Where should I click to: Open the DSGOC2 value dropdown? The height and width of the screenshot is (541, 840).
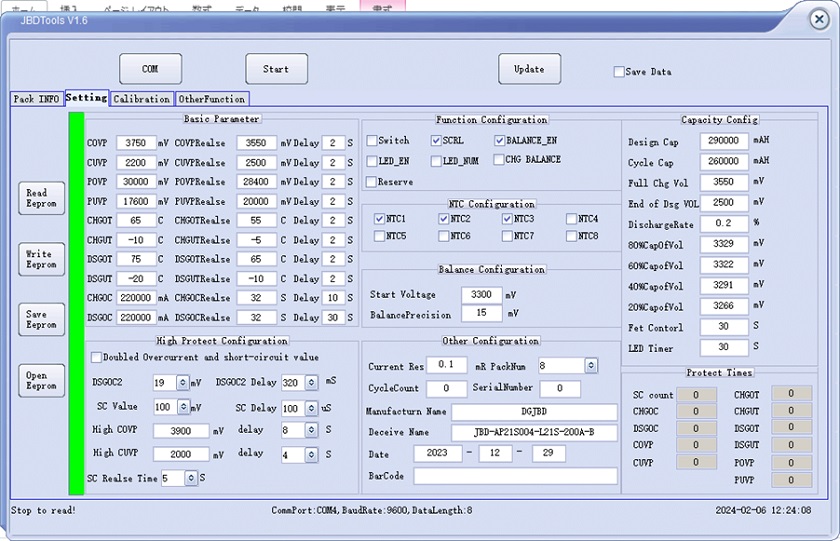(183, 382)
